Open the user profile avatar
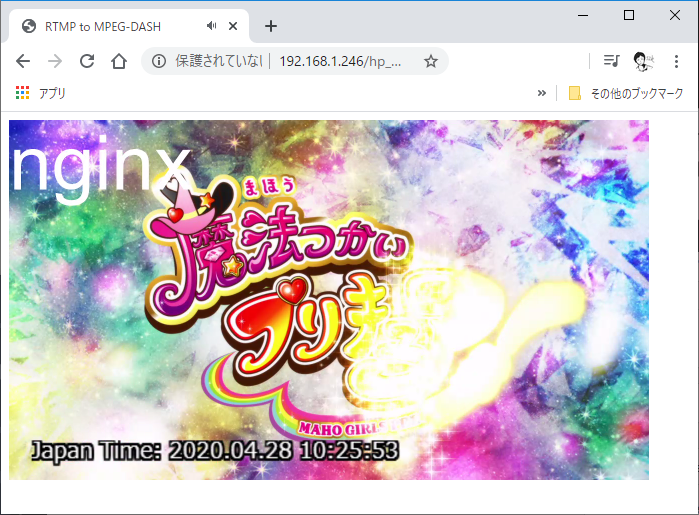 coord(643,61)
